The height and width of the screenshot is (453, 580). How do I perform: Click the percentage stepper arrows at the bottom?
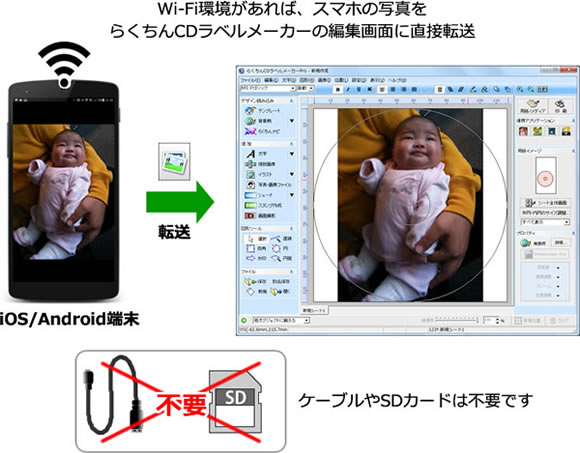point(497,321)
